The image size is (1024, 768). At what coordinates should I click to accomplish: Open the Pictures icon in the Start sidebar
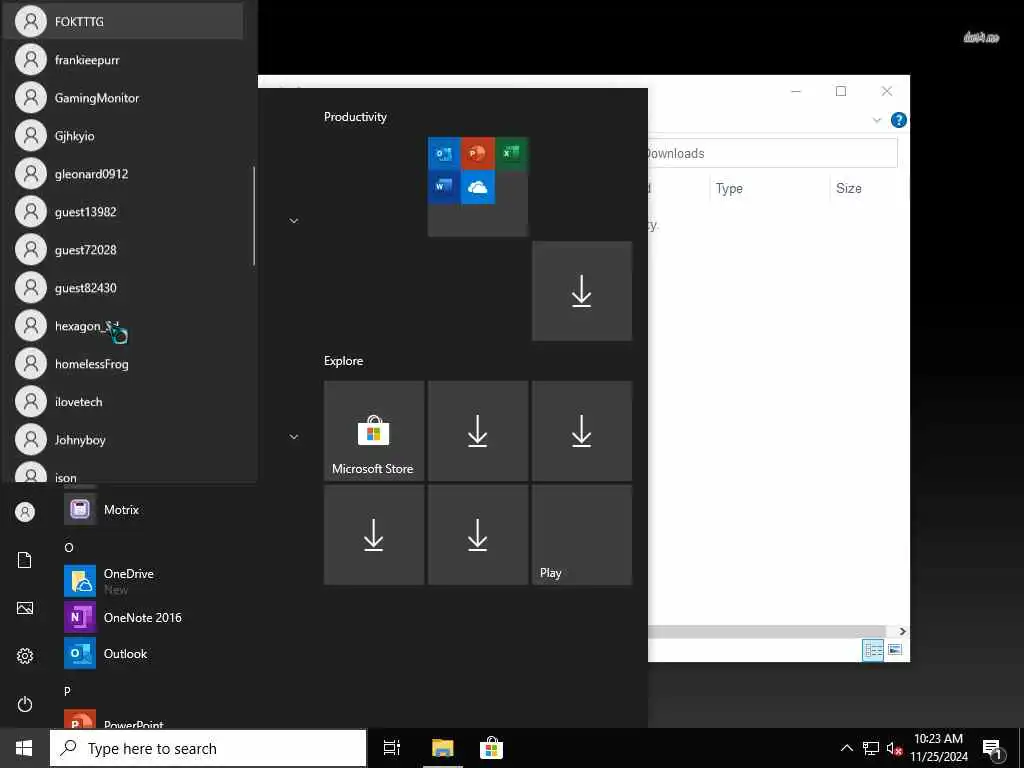25,608
